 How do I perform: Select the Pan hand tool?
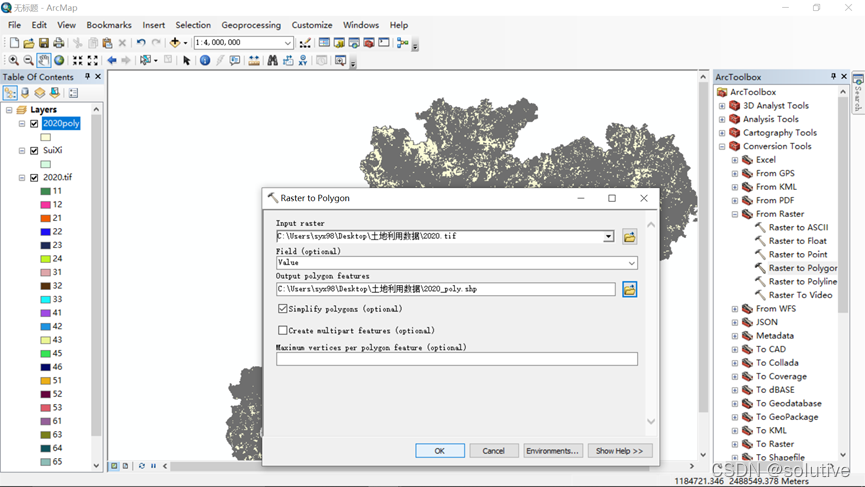coord(44,60)
